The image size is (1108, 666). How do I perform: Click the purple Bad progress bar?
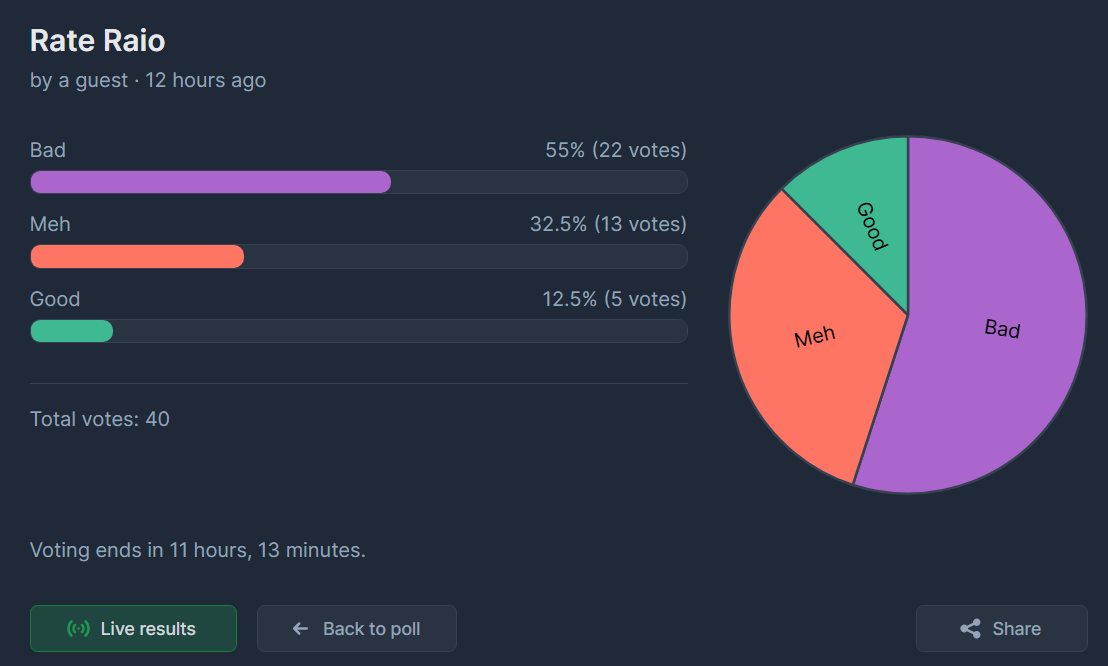[210, 182]
